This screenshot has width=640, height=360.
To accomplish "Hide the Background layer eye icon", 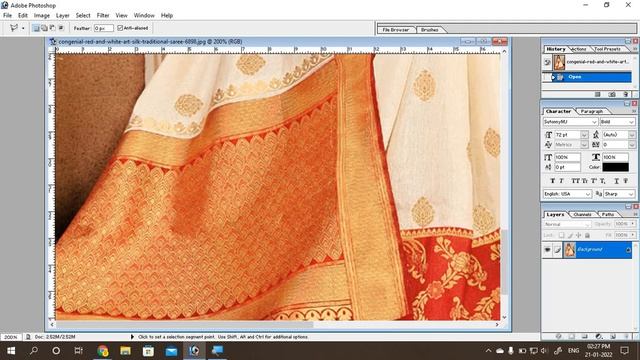I will (547, 250).
